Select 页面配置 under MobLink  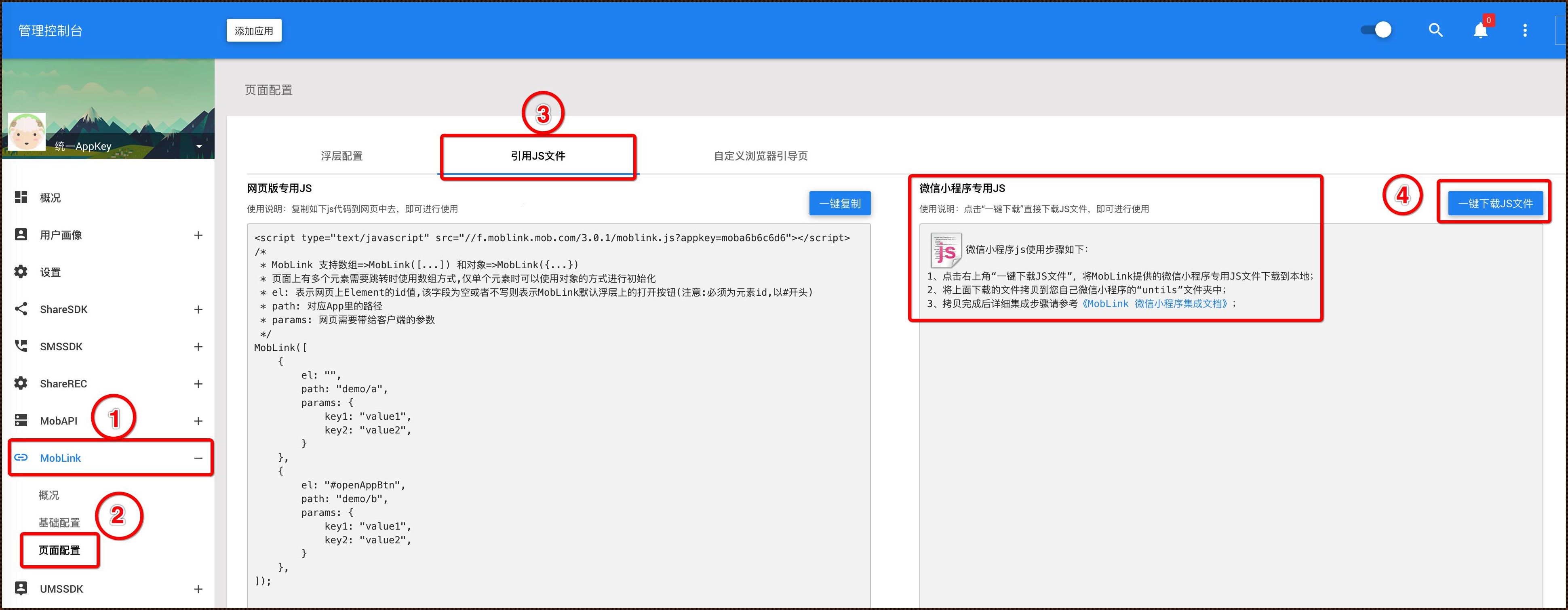(x=59, y=550)
